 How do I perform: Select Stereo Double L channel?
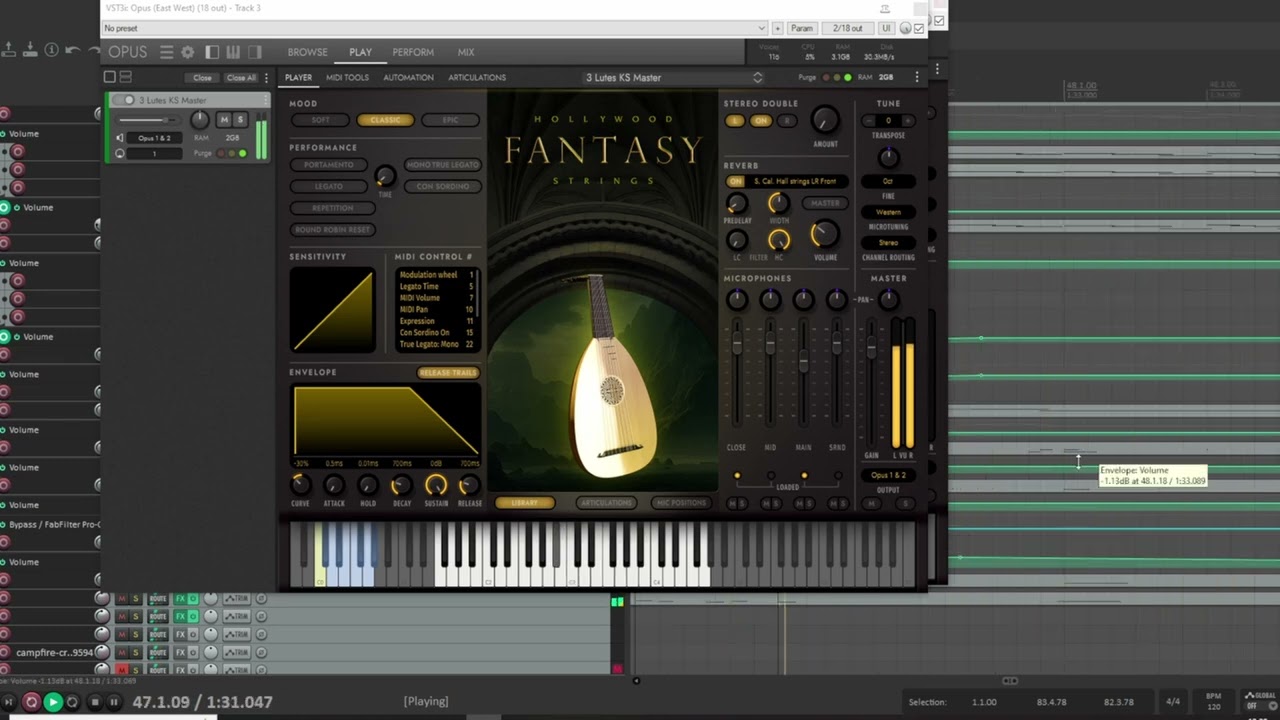click(x=736, y=120)
